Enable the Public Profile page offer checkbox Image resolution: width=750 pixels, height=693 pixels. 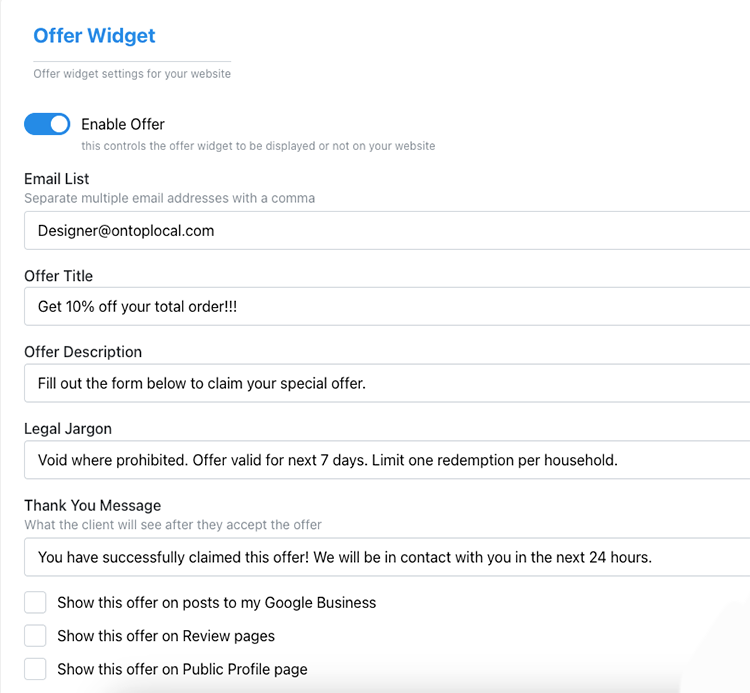tap(36, 669)
